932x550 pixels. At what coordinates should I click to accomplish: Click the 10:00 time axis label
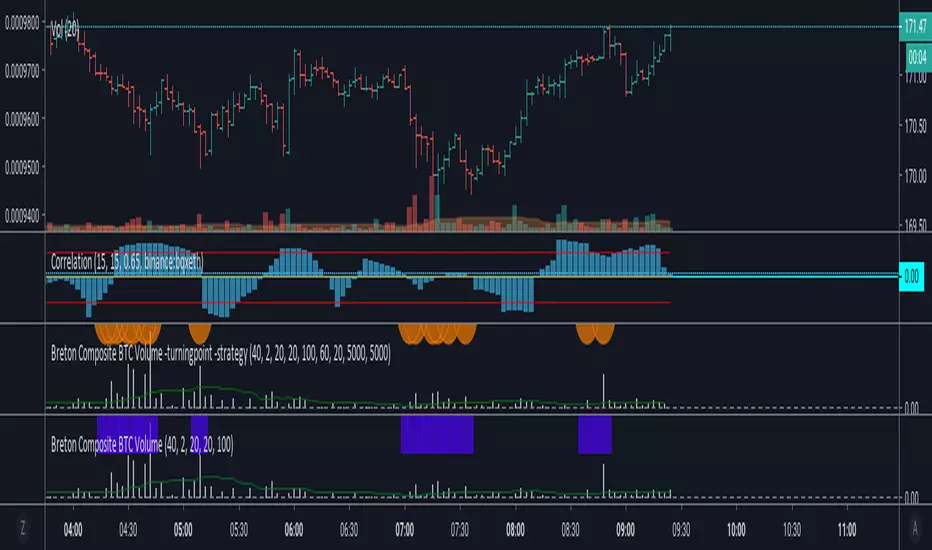coord(736,530)
